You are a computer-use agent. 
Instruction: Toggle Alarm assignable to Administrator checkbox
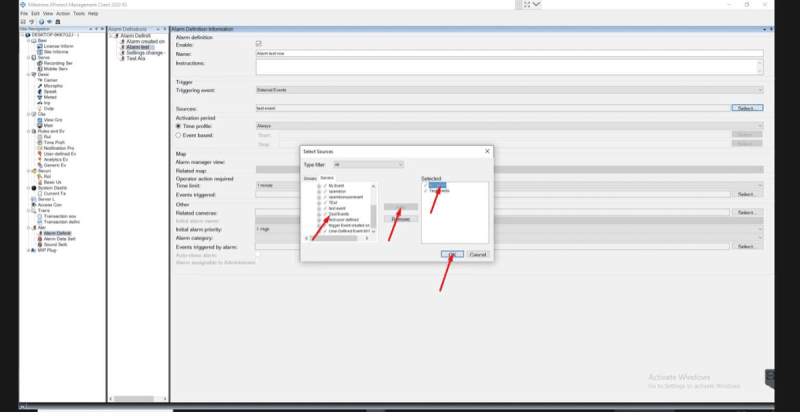pyautogui.click(x=258, y=262)
